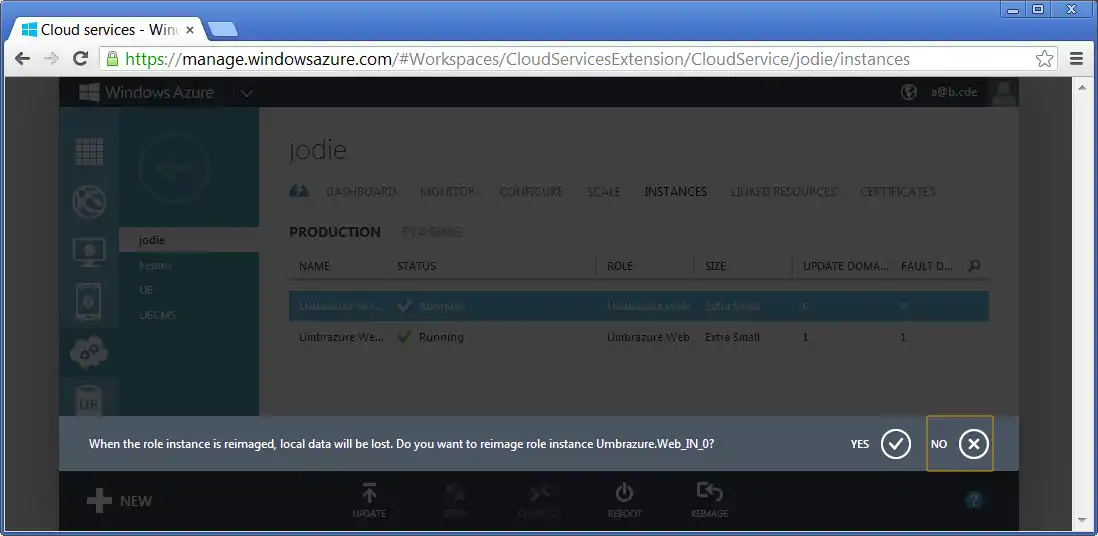Click the Windows Azure logo
Image resolution: width=1098 pixels, height=536 pixels.
click(x=146, y=92)
